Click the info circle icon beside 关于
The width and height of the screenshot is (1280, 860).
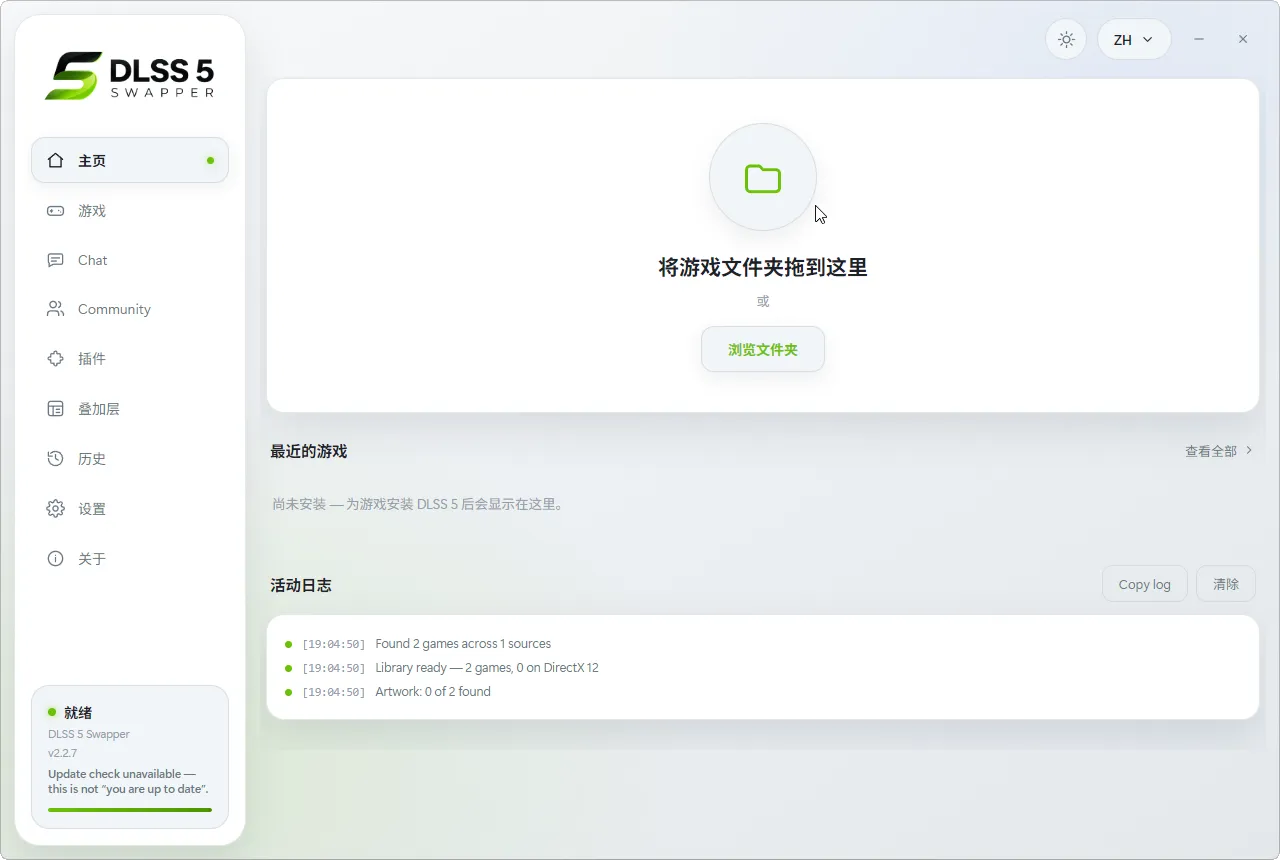tap(56, 559)
